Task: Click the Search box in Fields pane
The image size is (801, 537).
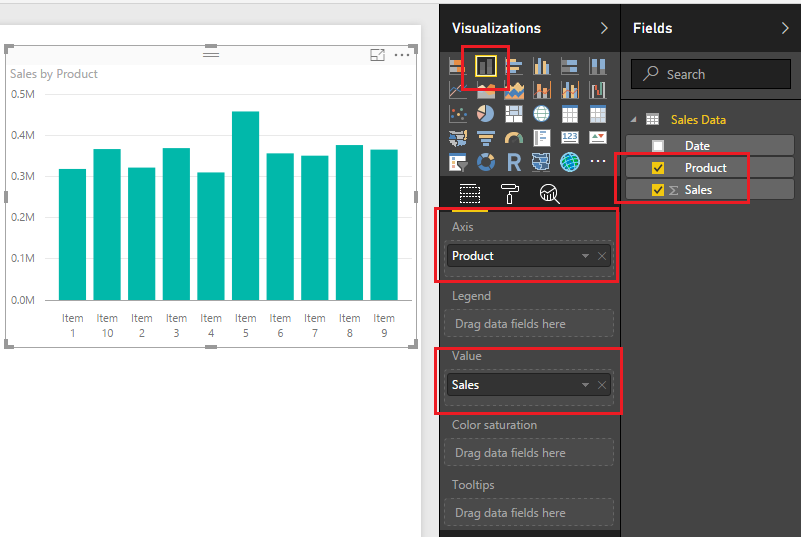Action: [x=711, y=74]
